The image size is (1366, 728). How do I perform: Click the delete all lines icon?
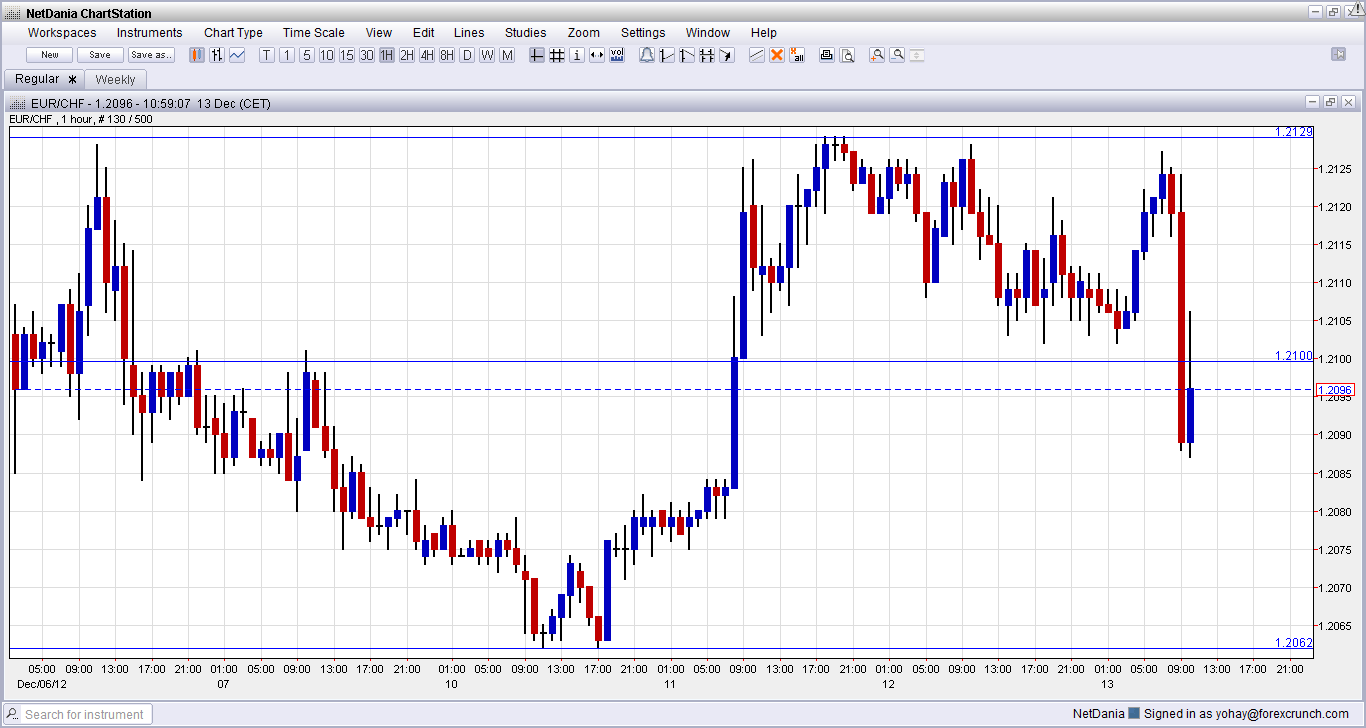click(797, 55)
